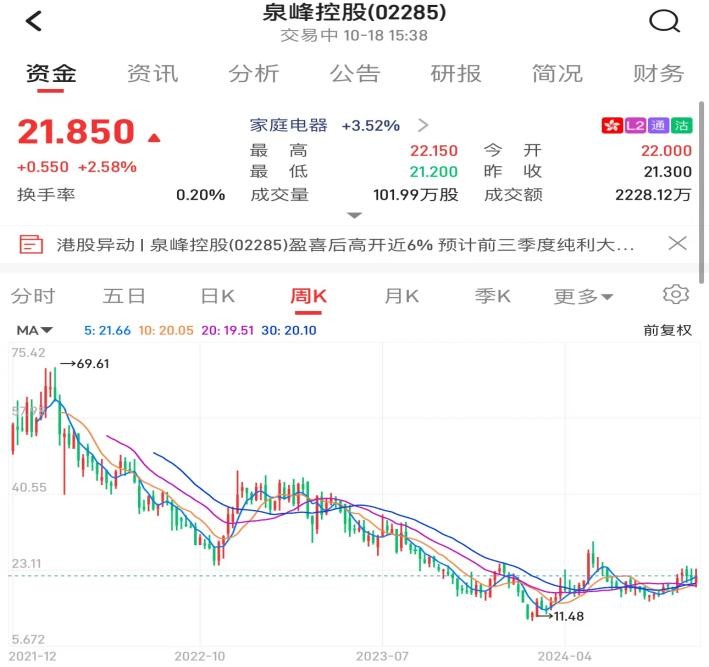This screenshot has width=709, height=667.
Task: Tap turnover amount 2228.12万
Action: click(x=653, y=195)
